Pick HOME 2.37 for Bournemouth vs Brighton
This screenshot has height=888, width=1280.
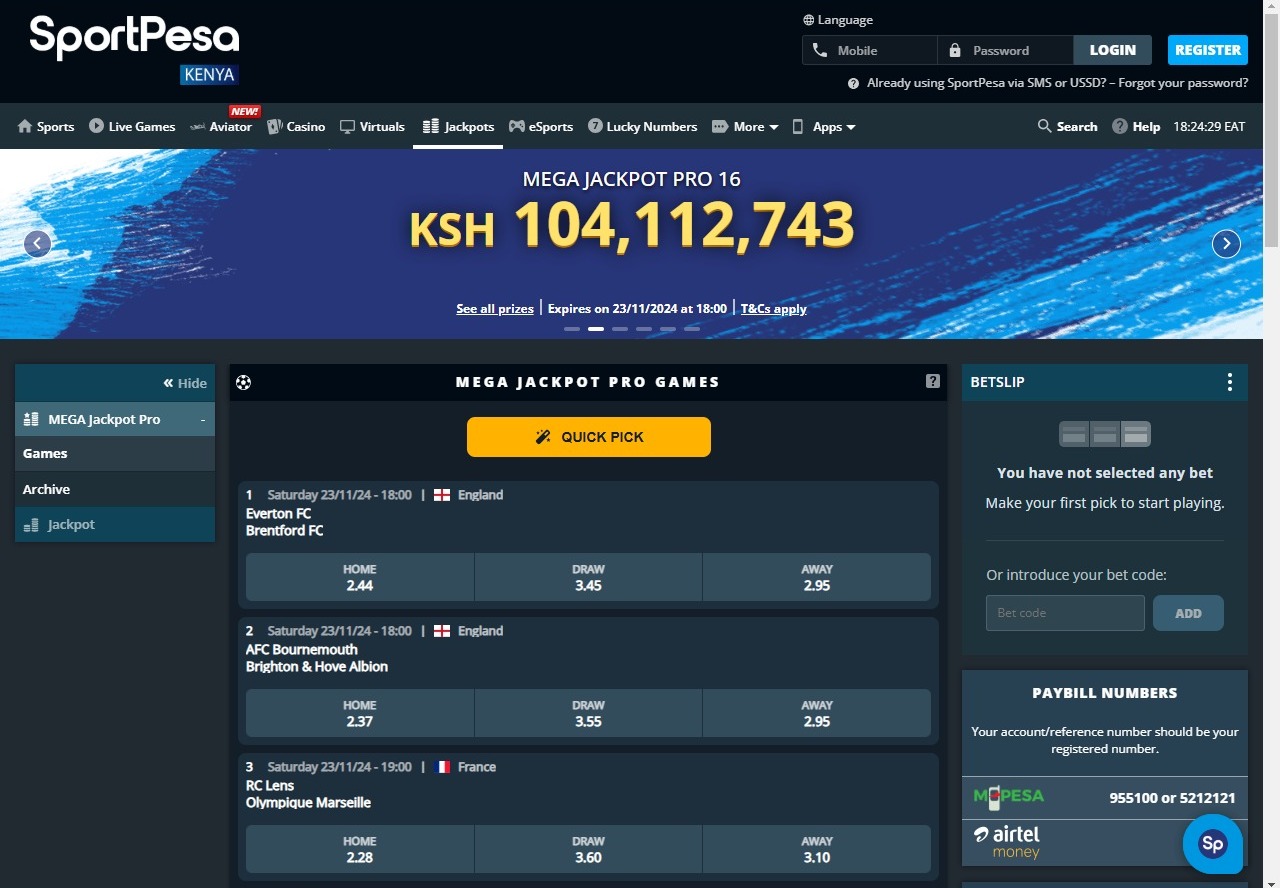coord(360,713)
